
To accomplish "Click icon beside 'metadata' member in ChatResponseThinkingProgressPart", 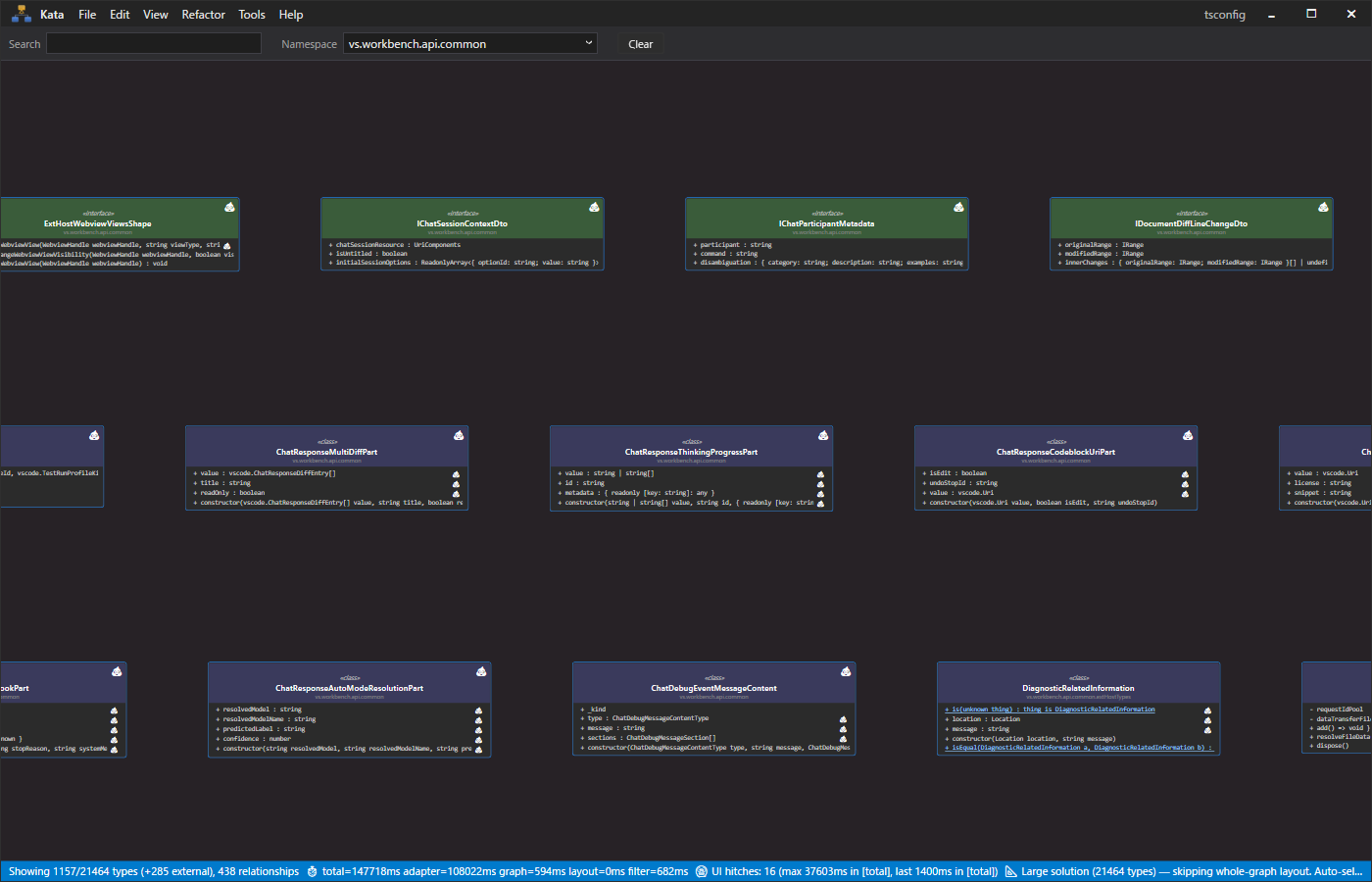I will coord(820,494).
